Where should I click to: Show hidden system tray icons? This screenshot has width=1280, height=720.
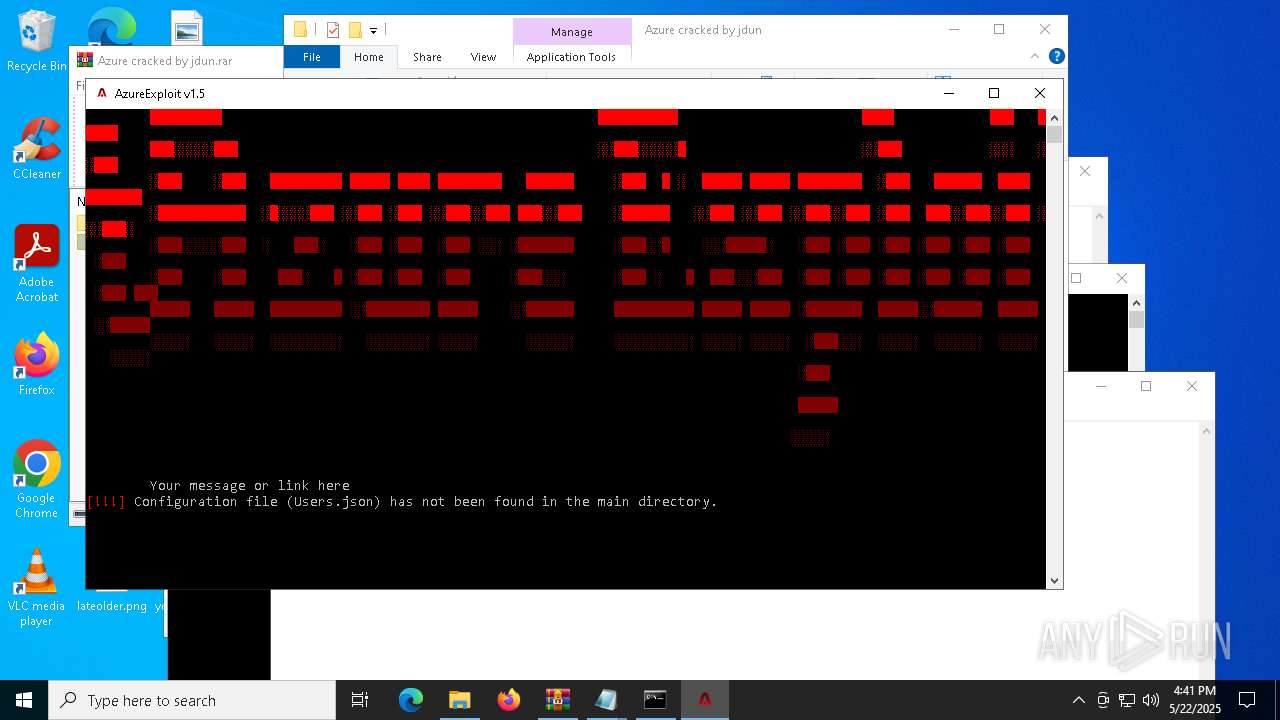[x=1078, y=700]
